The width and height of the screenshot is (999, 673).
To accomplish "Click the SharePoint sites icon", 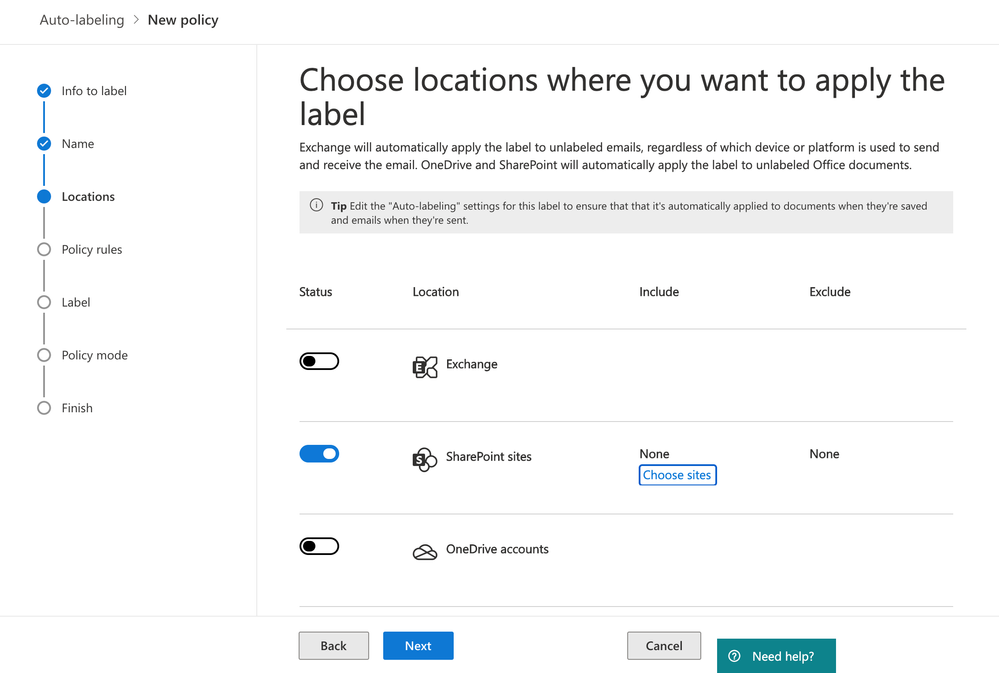I will click(425, 459).
